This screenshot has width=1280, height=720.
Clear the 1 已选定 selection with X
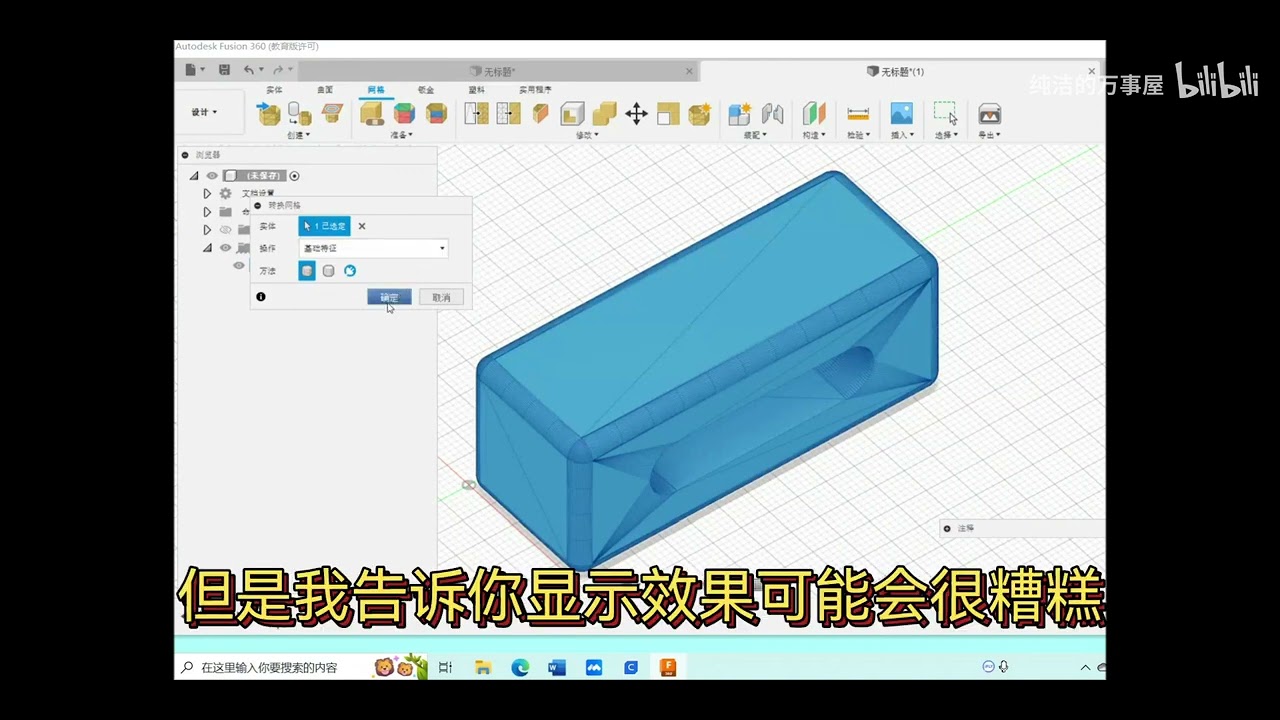coord(362,226)
